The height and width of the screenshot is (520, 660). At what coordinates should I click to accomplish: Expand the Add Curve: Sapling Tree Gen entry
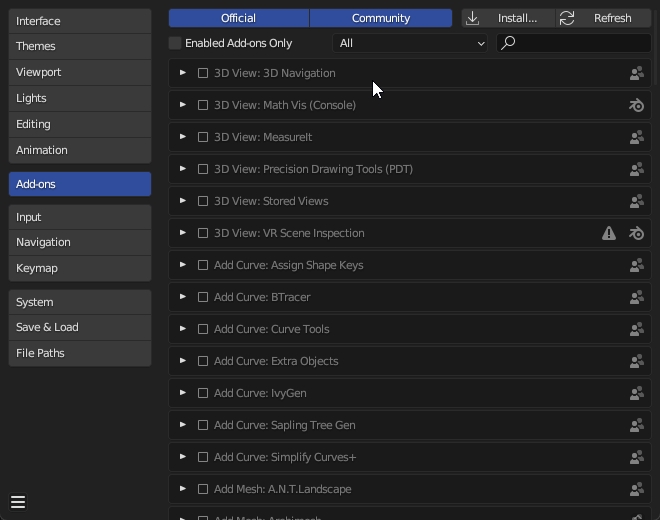tap(183, 425)
